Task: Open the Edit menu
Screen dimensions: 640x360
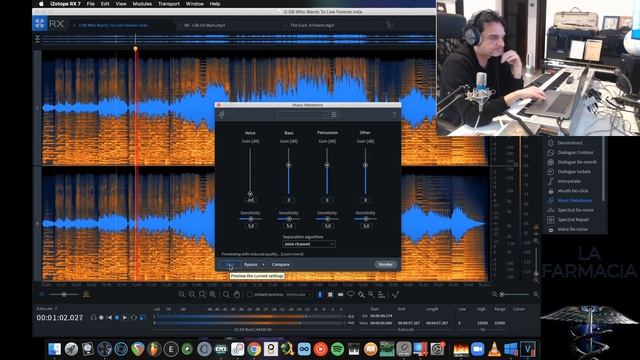Action: pos(105,4)
